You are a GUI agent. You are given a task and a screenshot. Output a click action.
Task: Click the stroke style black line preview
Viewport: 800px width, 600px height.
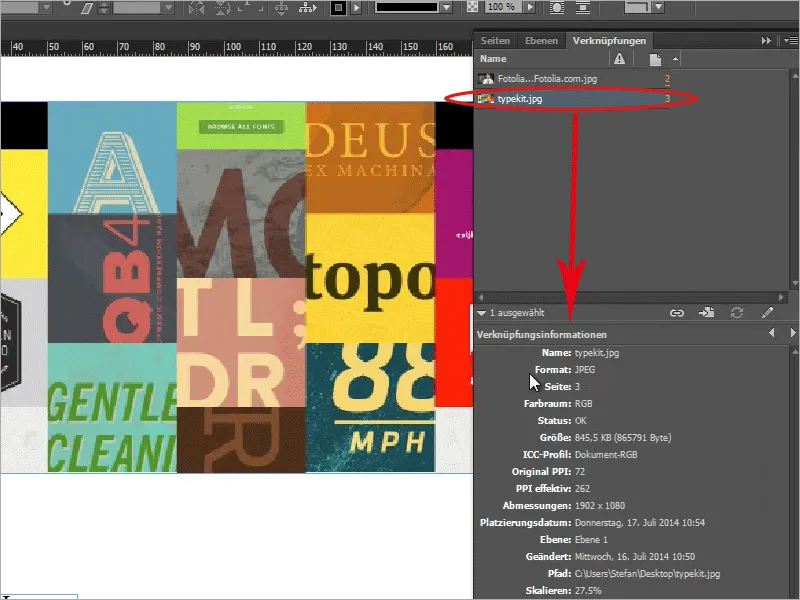407,8
